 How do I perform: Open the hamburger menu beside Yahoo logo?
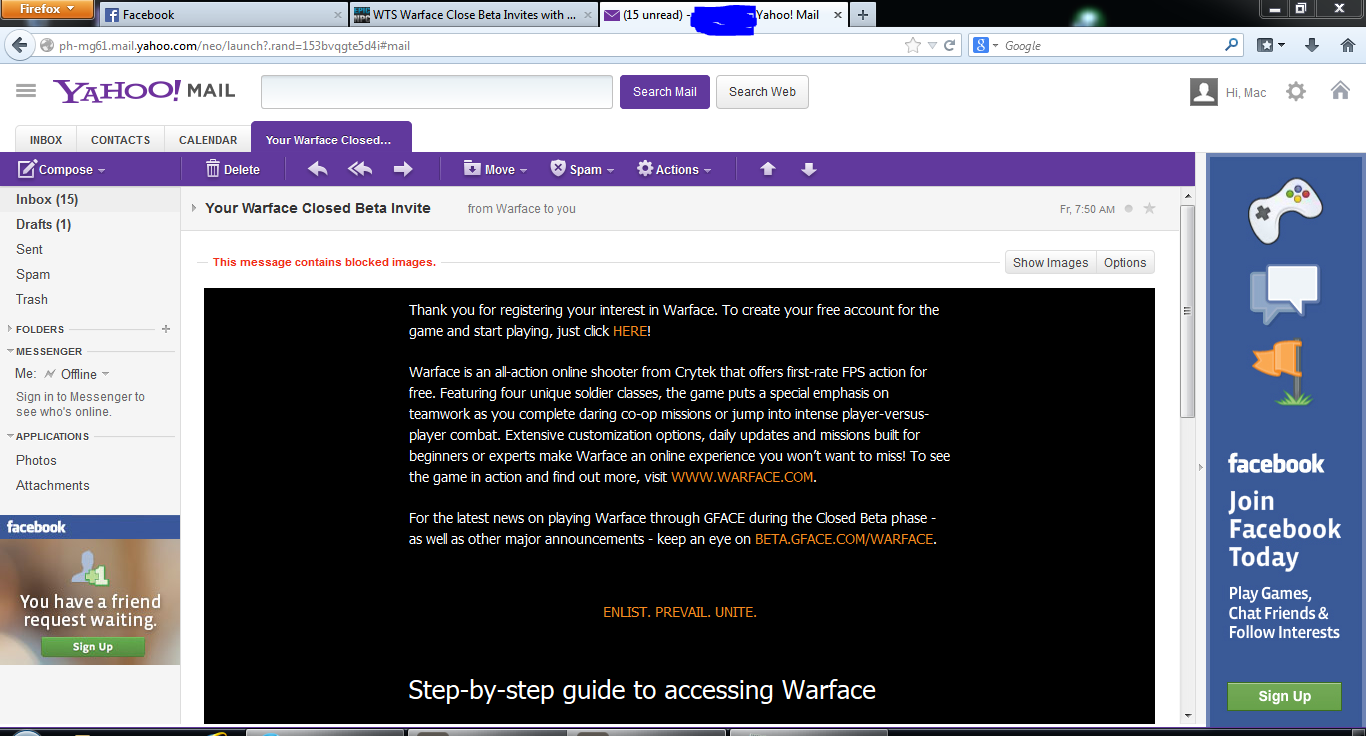point(26,91)
